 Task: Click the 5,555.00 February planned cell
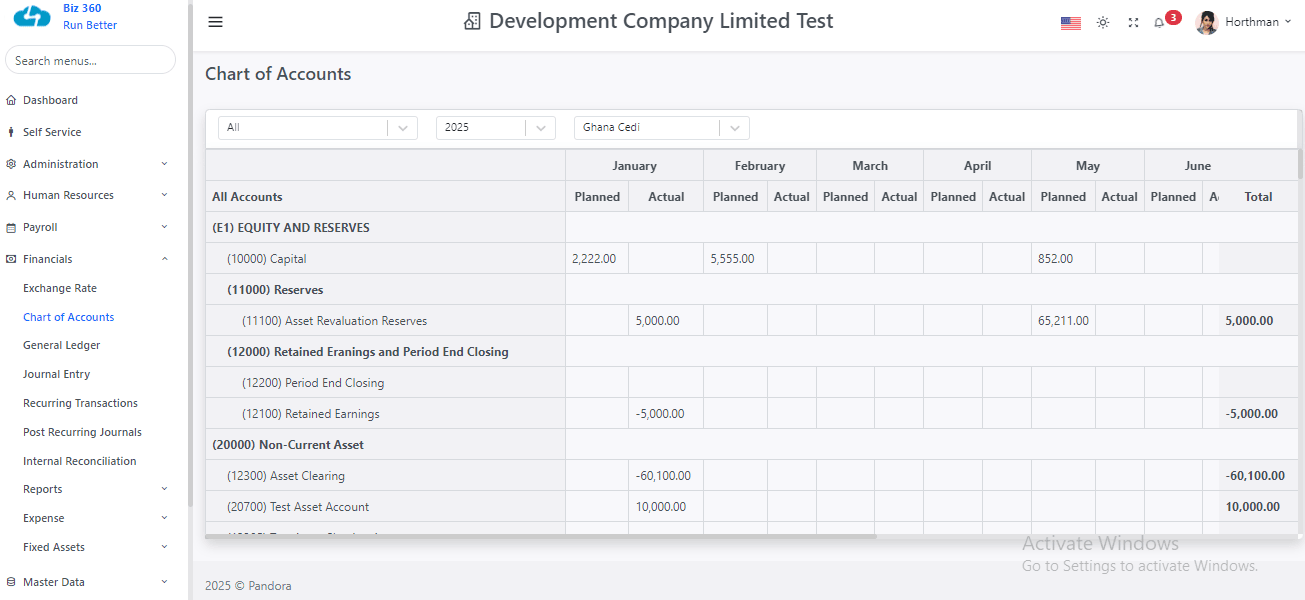pyautogui.click(x=735, y=259)
